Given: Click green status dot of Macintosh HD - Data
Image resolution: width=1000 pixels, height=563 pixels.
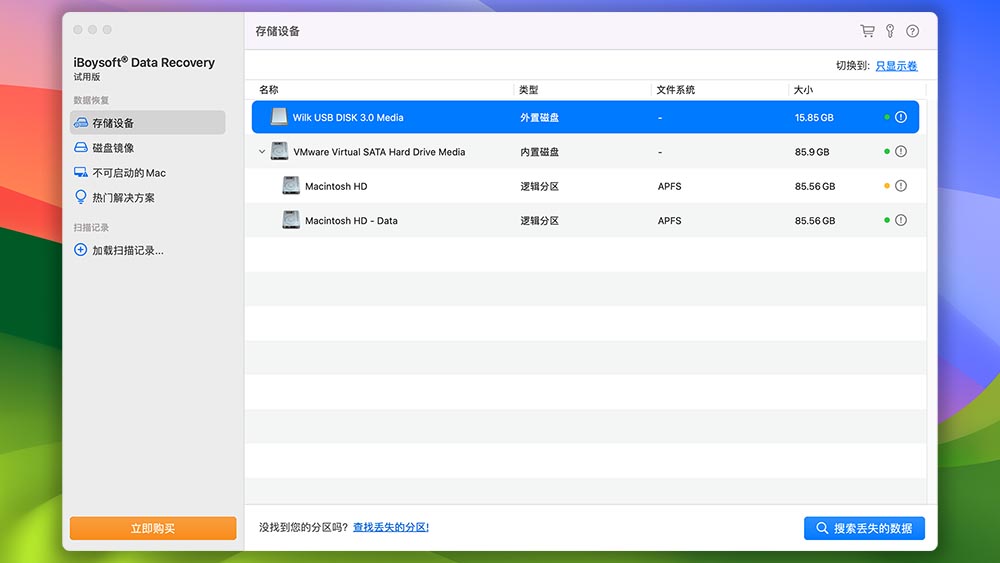Looking at the screenshot, I should pos(887,221).
